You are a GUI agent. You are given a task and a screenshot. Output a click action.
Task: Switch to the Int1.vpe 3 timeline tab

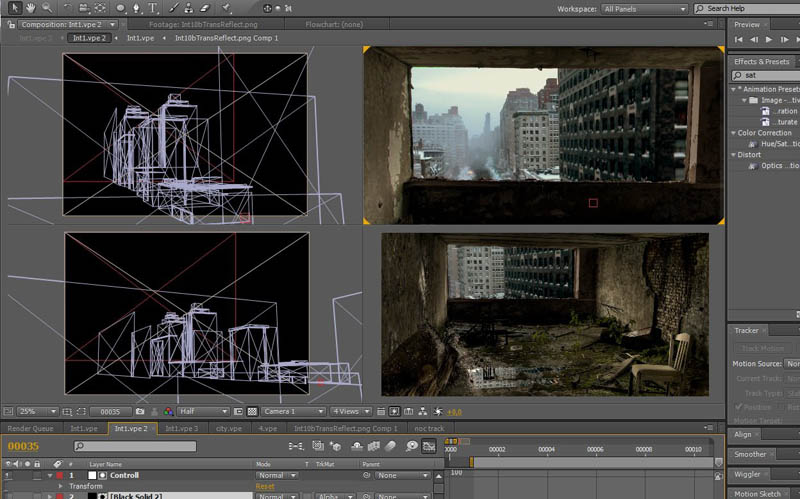182,428
